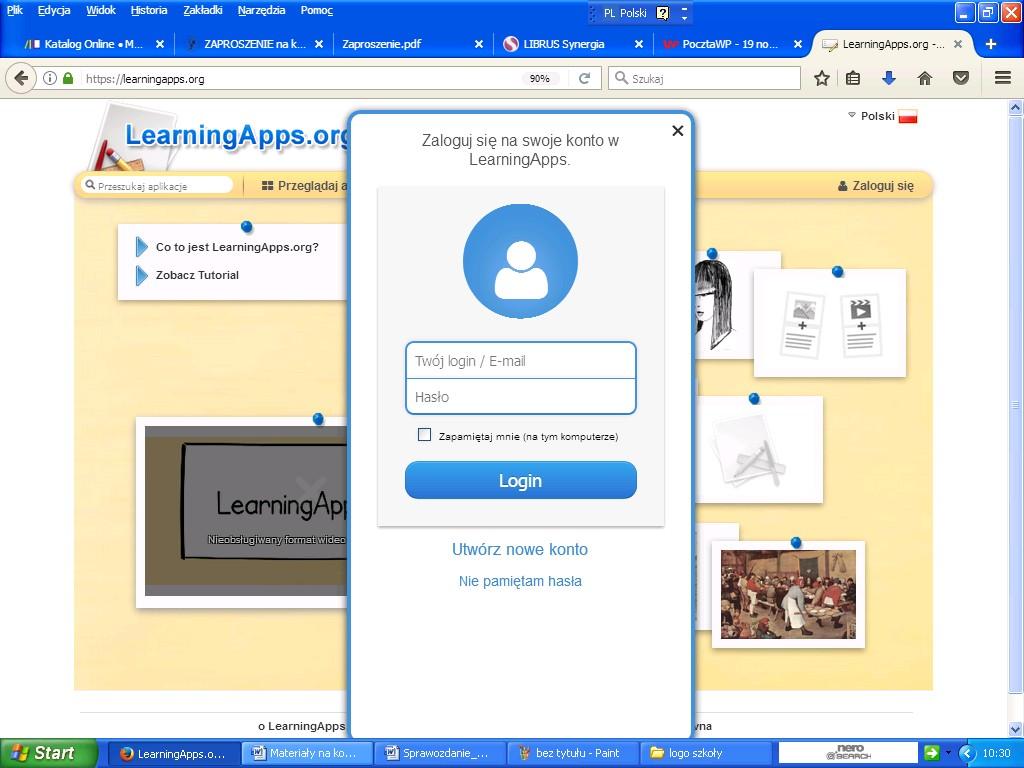
Task: Bookmark this page with the star icon
Action: pos(822,78)
